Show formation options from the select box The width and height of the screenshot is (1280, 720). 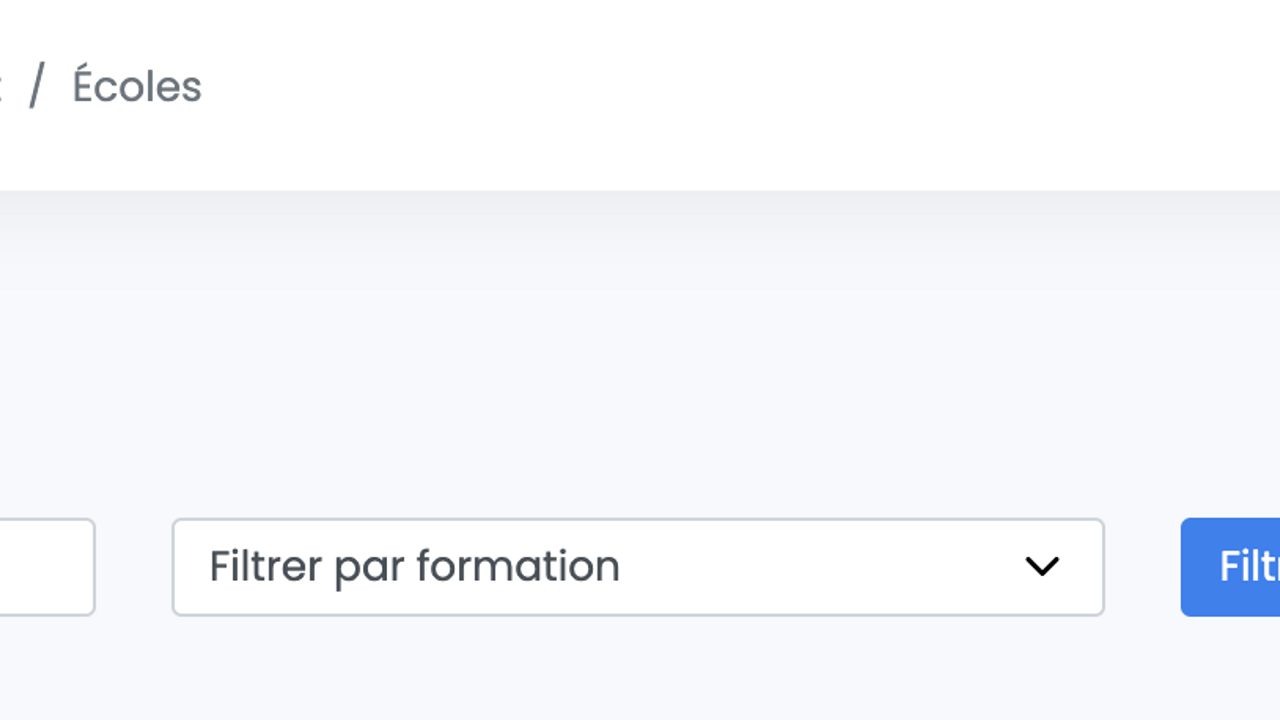tap(637, 567)
